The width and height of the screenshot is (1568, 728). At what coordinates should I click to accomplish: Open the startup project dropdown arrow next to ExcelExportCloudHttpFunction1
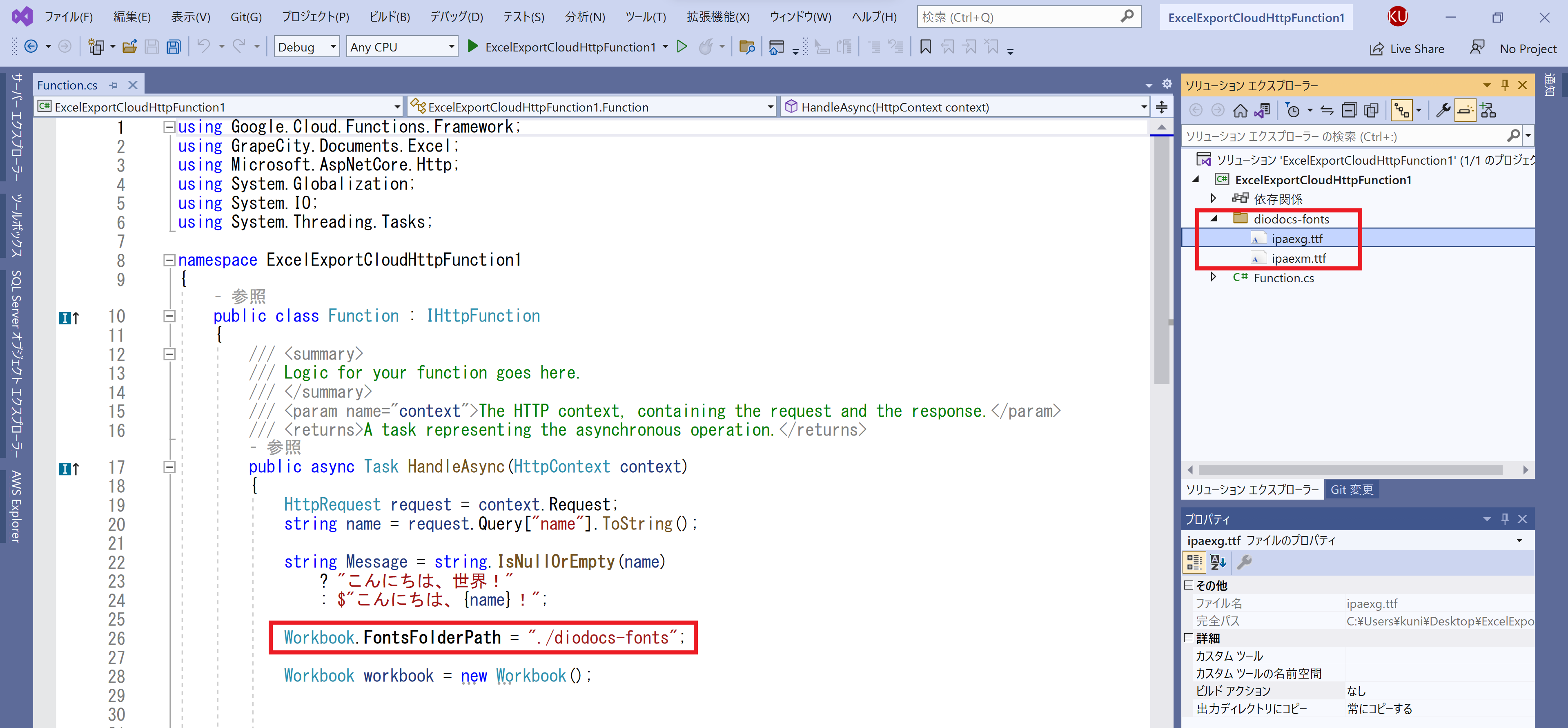[x=665, y=47]
